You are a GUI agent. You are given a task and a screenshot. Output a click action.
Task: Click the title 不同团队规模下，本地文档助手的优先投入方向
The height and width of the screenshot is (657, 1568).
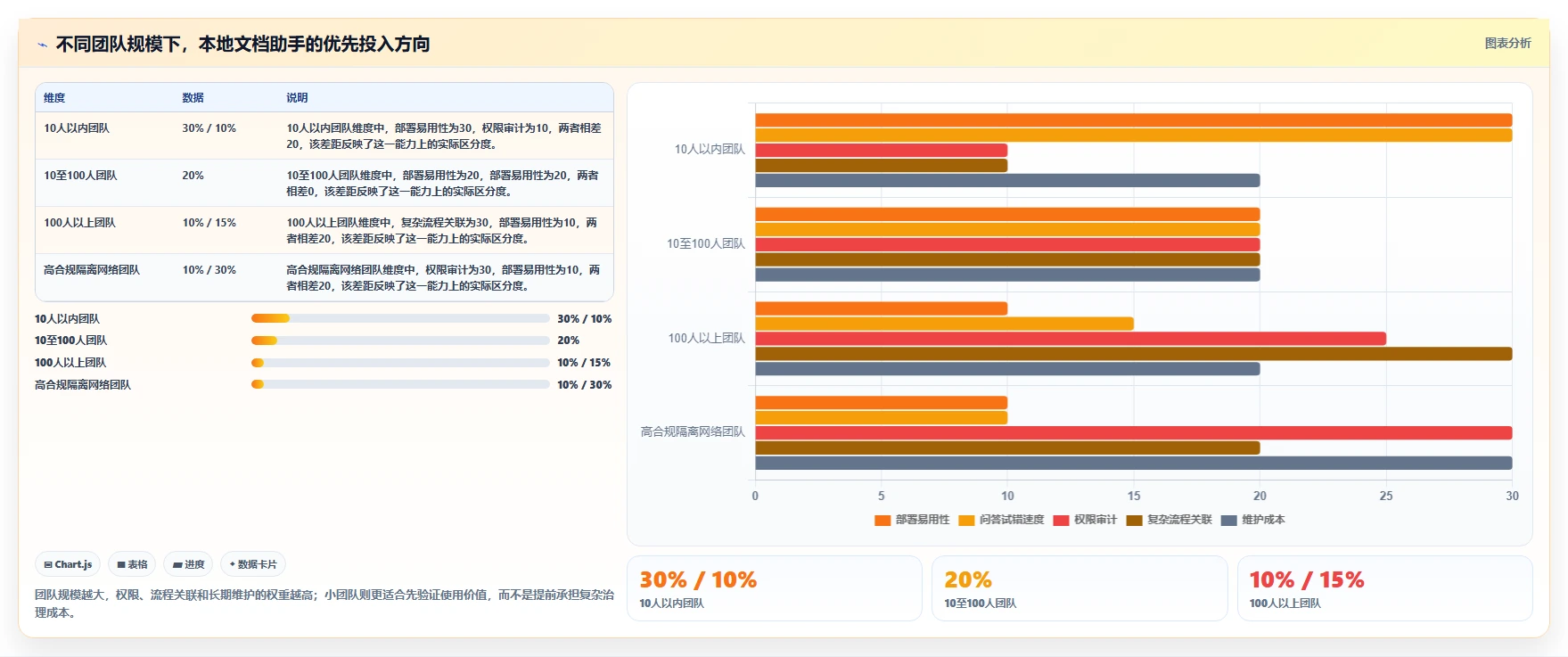(x=242, y=44)
